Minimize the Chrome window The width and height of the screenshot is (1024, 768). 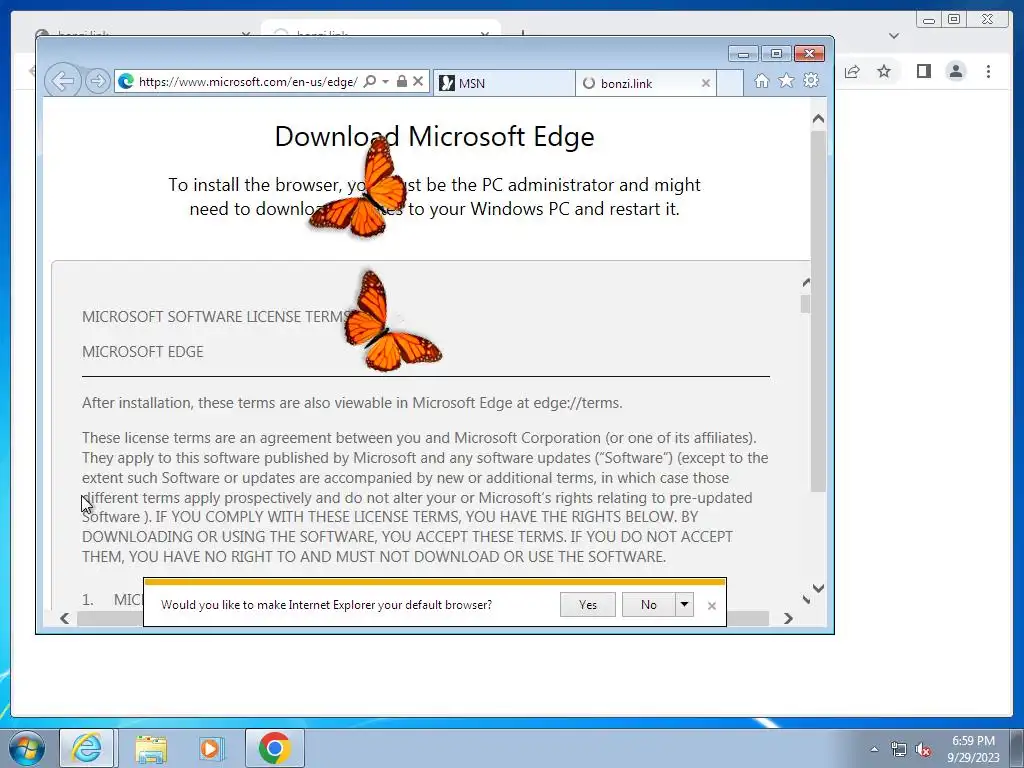pyautogui.click(x=929, y=20)
